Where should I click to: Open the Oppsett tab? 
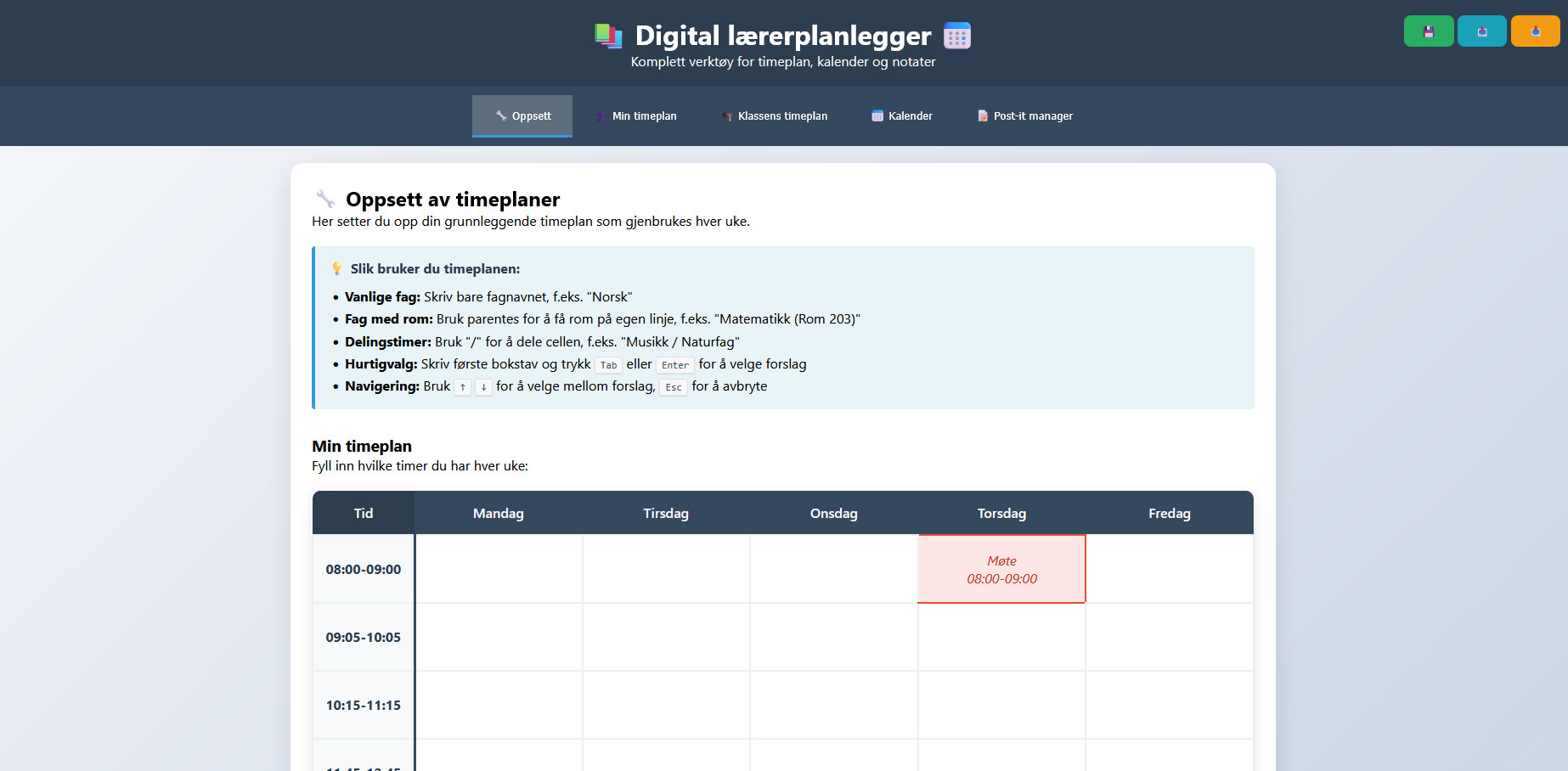tap(522, 115)
